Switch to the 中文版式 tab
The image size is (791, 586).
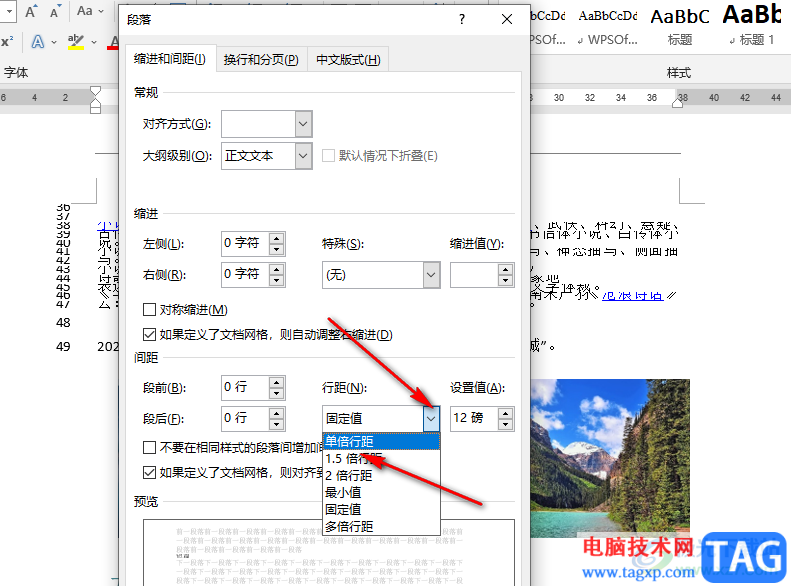pyautogui.click(x=348, y=61)
